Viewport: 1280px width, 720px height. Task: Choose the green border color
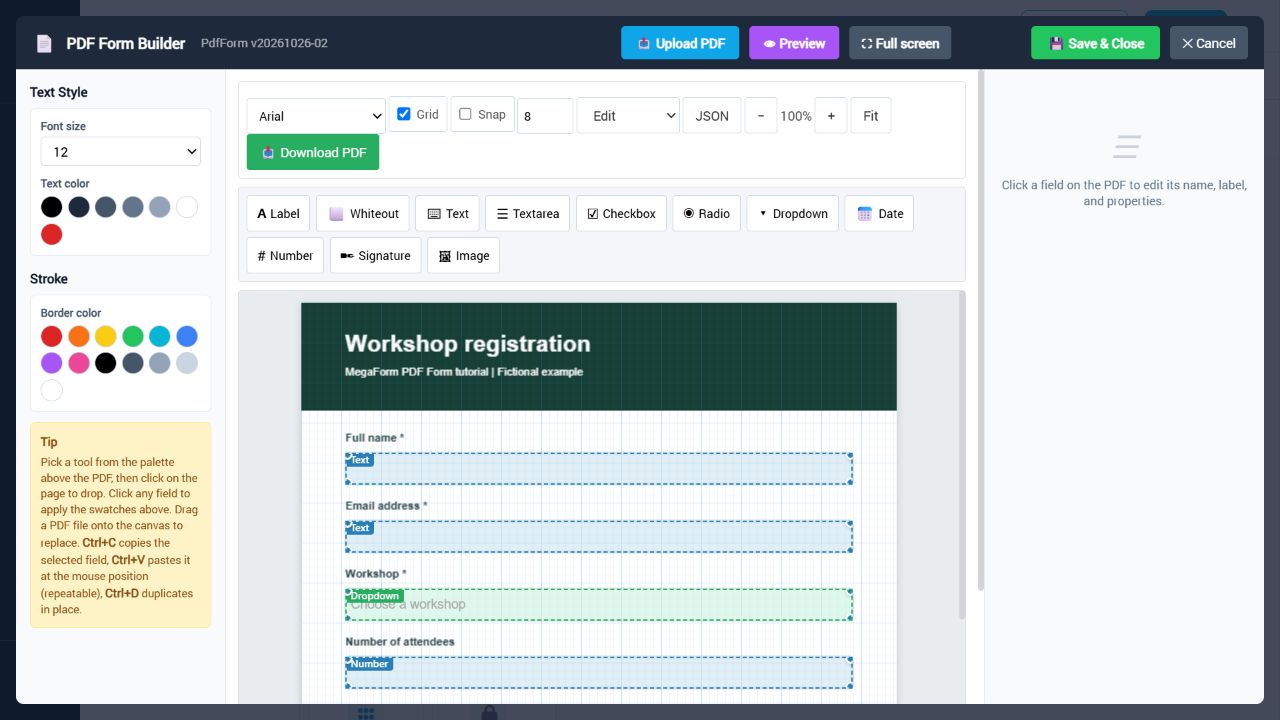[133, 336]
